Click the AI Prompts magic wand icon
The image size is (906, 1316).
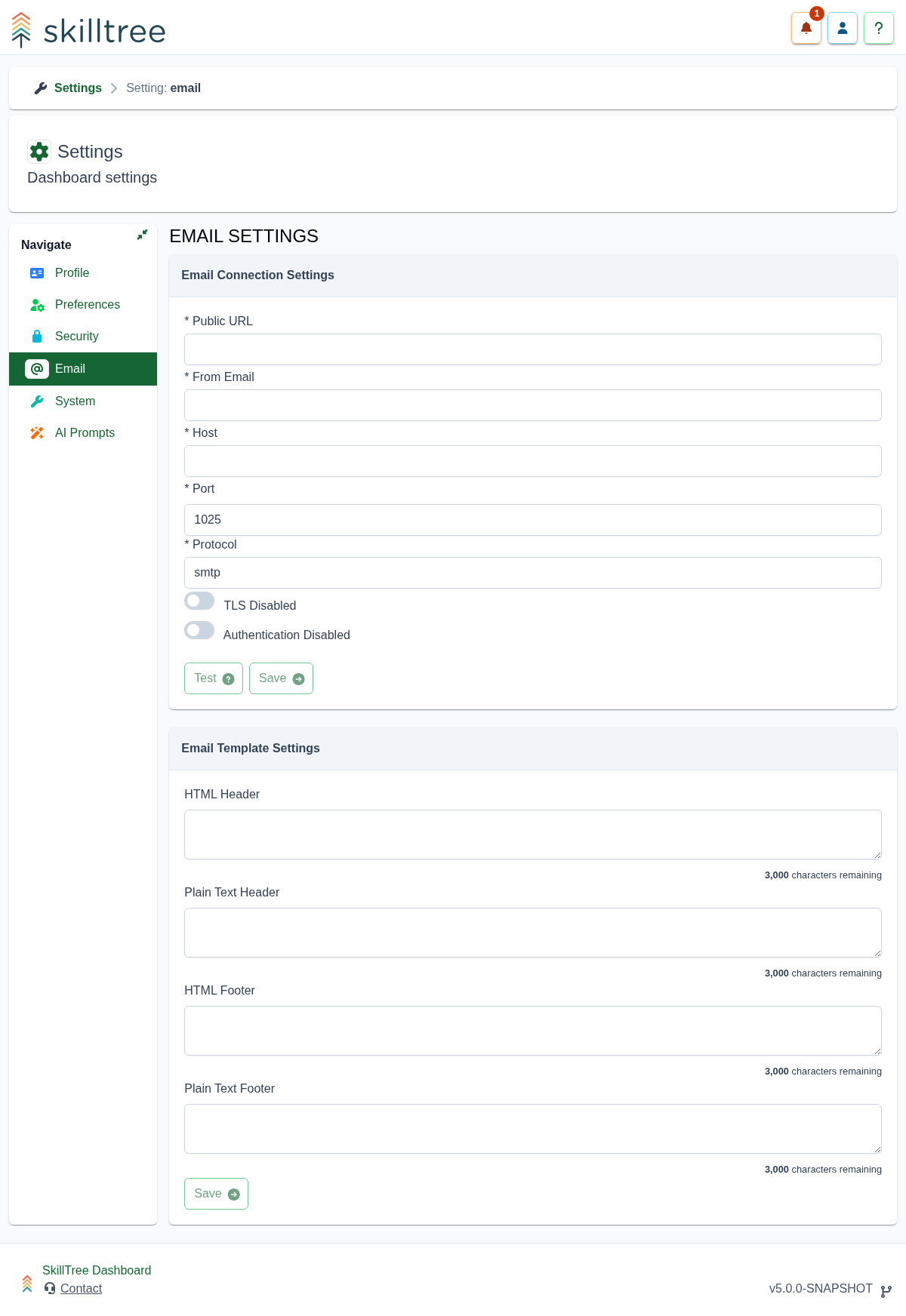[37, 433]
